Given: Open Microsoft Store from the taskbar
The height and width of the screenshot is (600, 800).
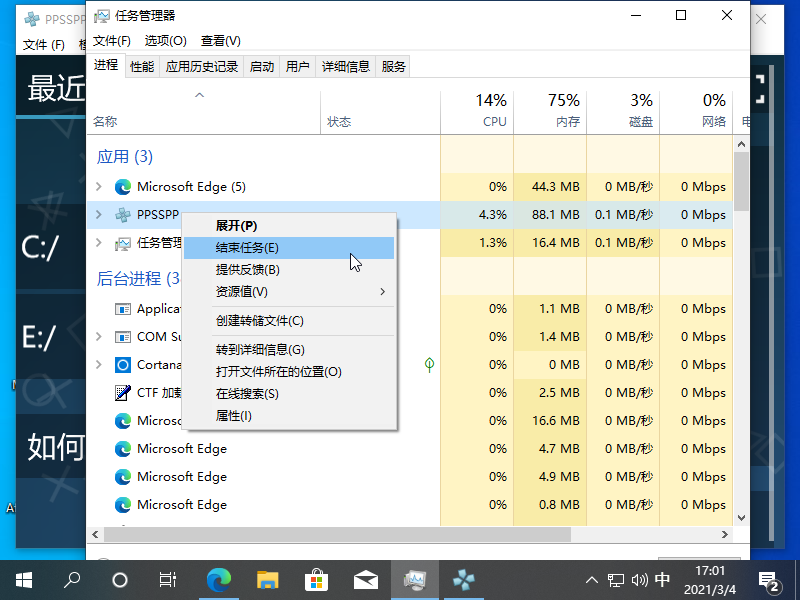Looking at the screenshot, I should pyautogui.click(x=316, y=579).
